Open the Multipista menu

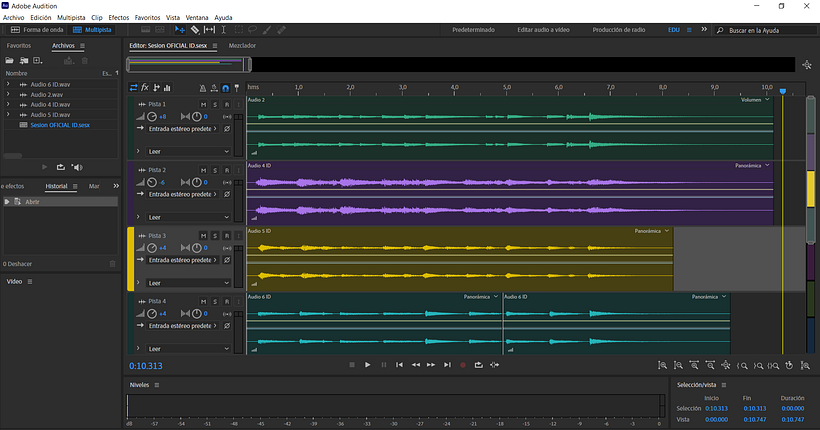pyautogui.click(x=71, y=17)
